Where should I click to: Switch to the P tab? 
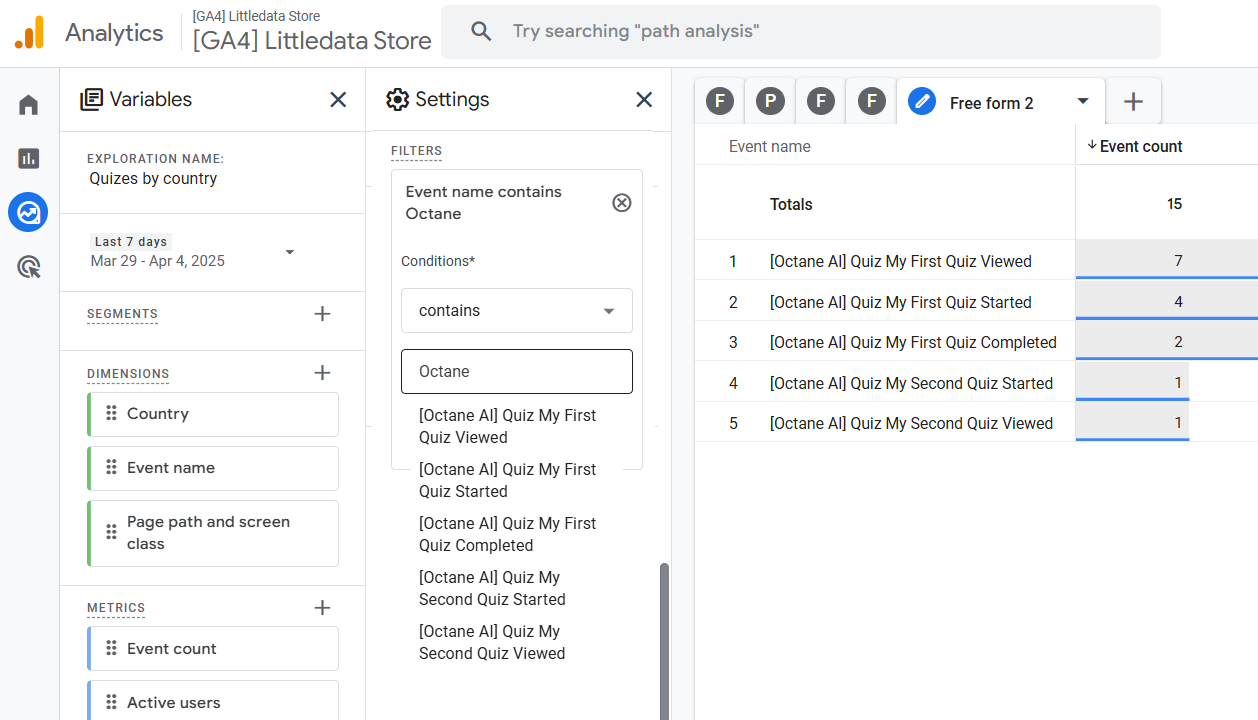tap(770, 101)
